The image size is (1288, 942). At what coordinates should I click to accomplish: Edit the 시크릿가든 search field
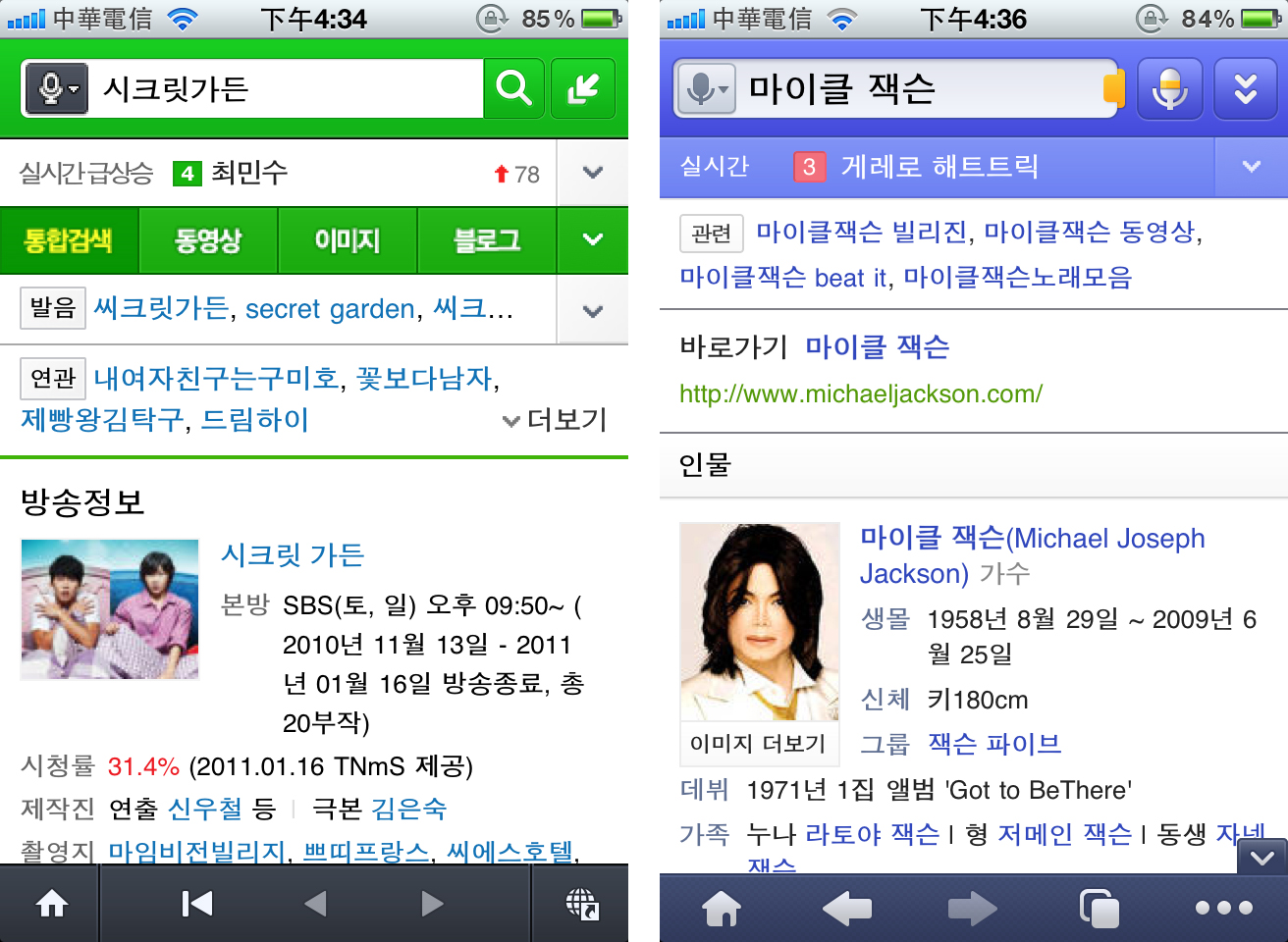tap(285, 88)
